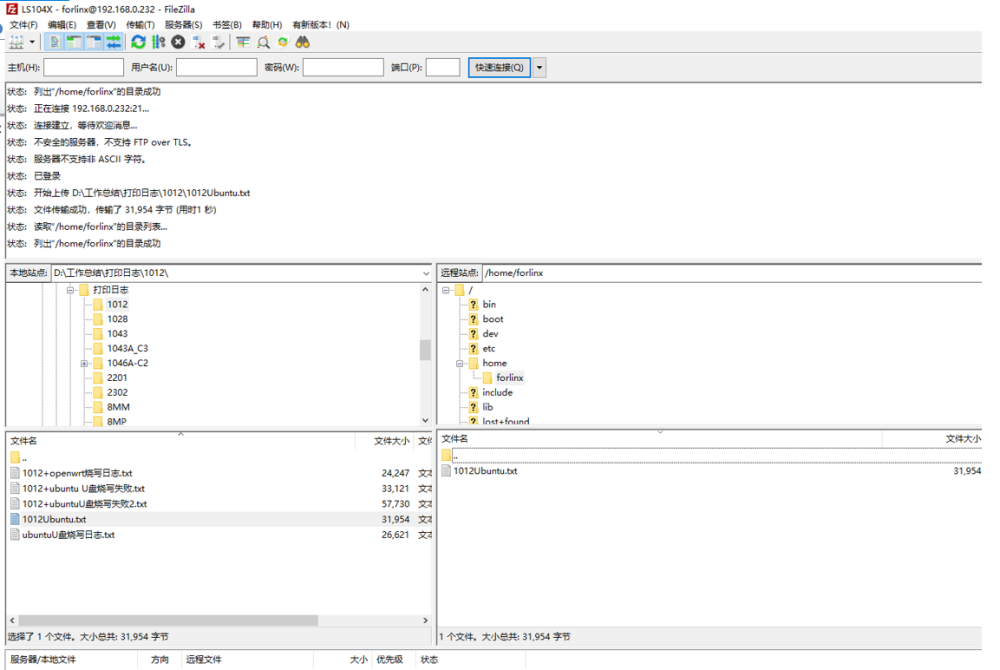The width and height of the screenshot is (1000, 670).
Task: Click the 主机(H) host input field
Action: coord(83,67)
